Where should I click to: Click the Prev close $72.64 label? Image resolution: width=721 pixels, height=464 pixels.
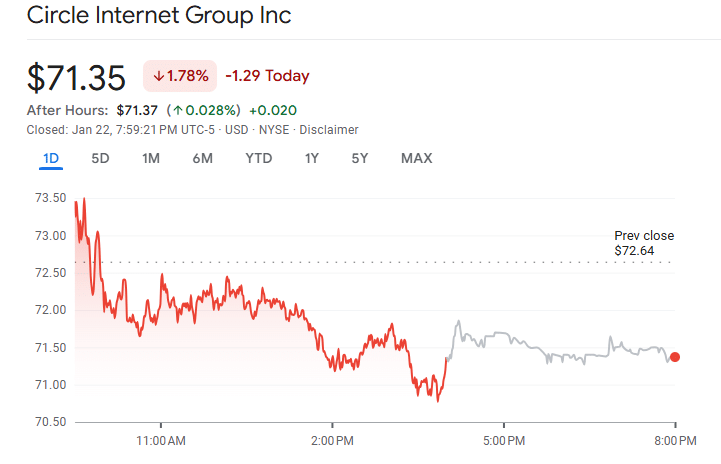coord(643,243)
